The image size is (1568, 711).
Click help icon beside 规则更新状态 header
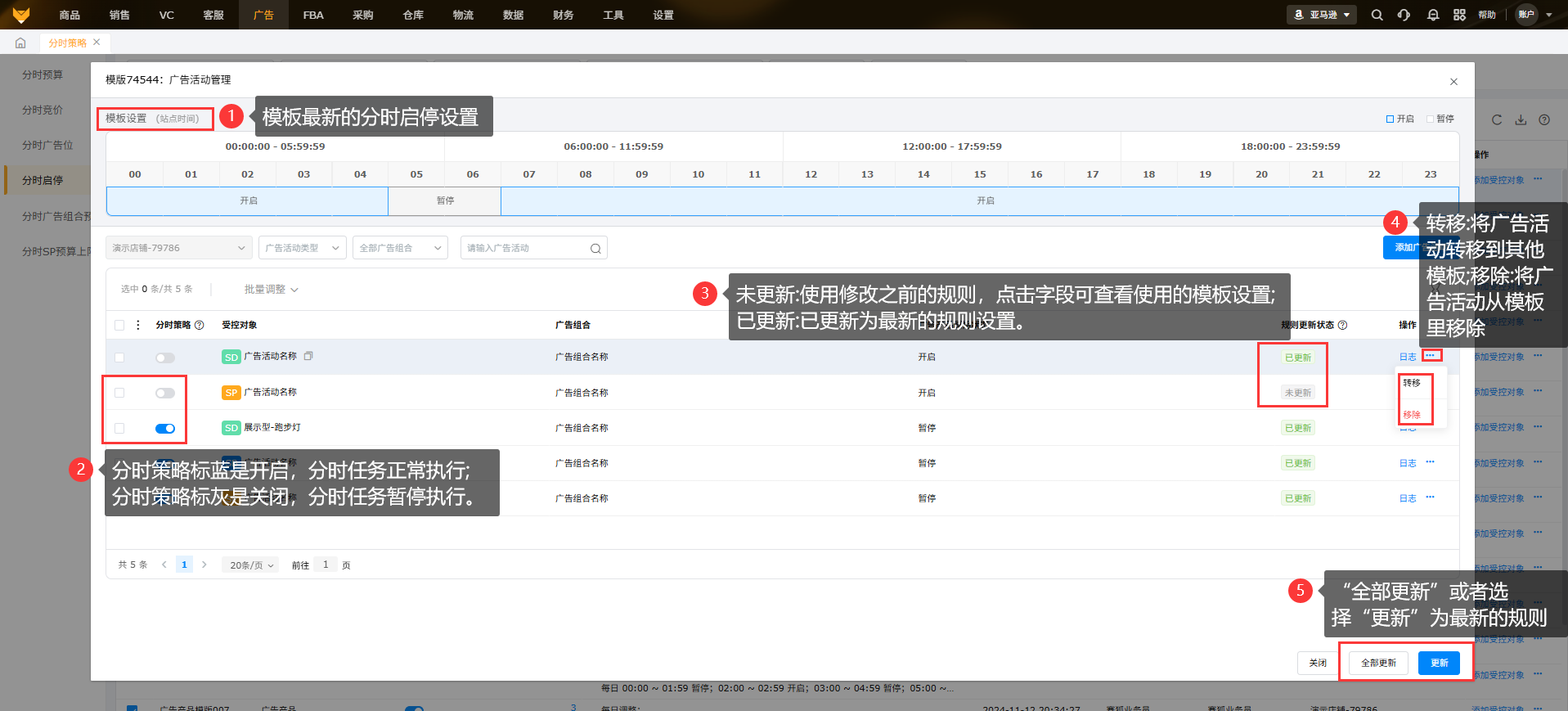tap(1342, 325)
